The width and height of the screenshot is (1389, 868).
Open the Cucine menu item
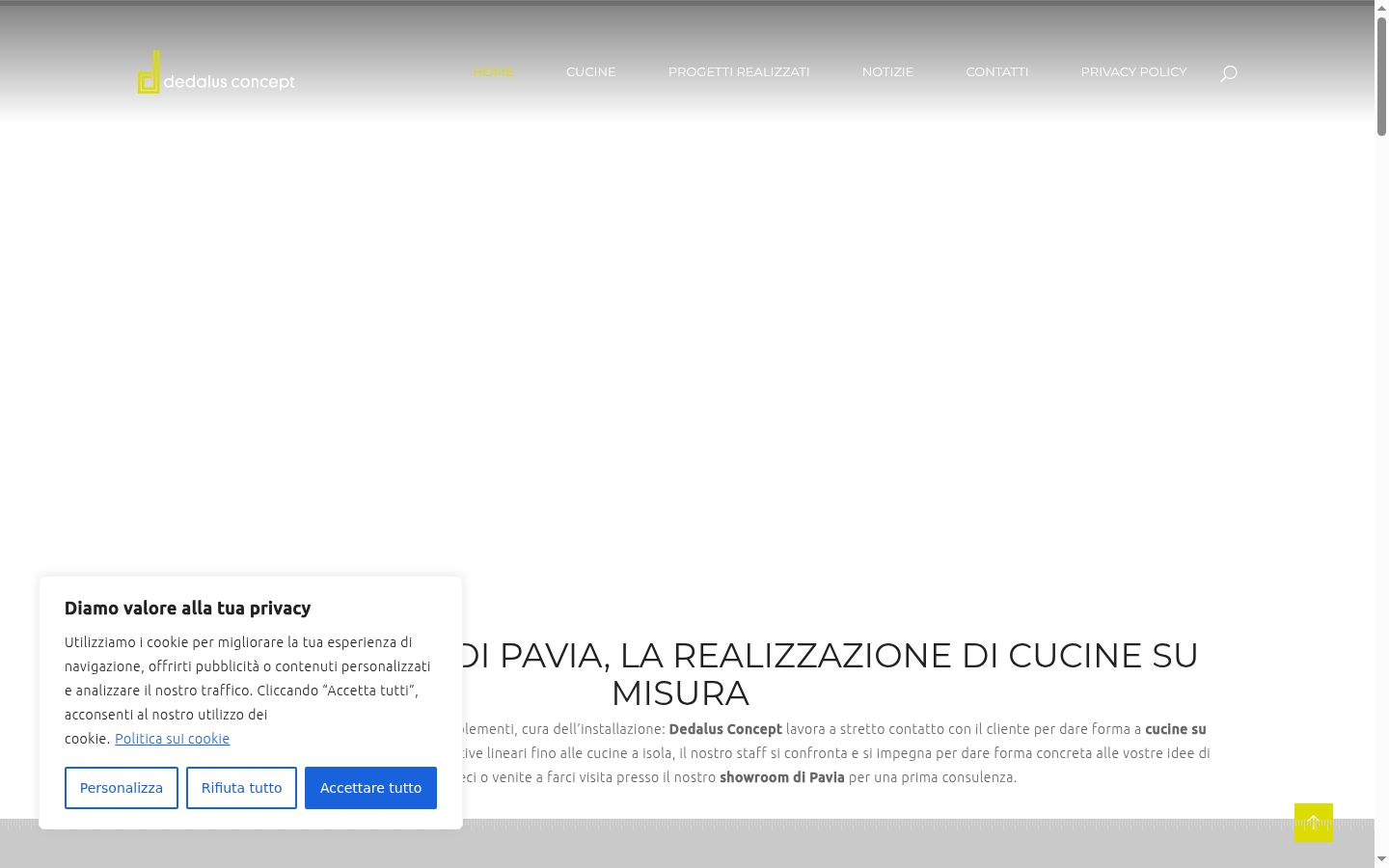tap(590, 71)
